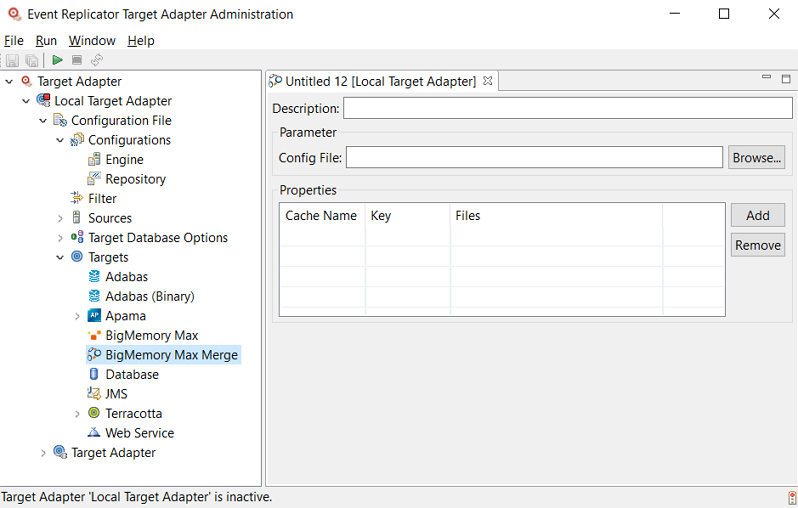
Task: Close the Untitled 12 editor tab
Action: point(488,81)
